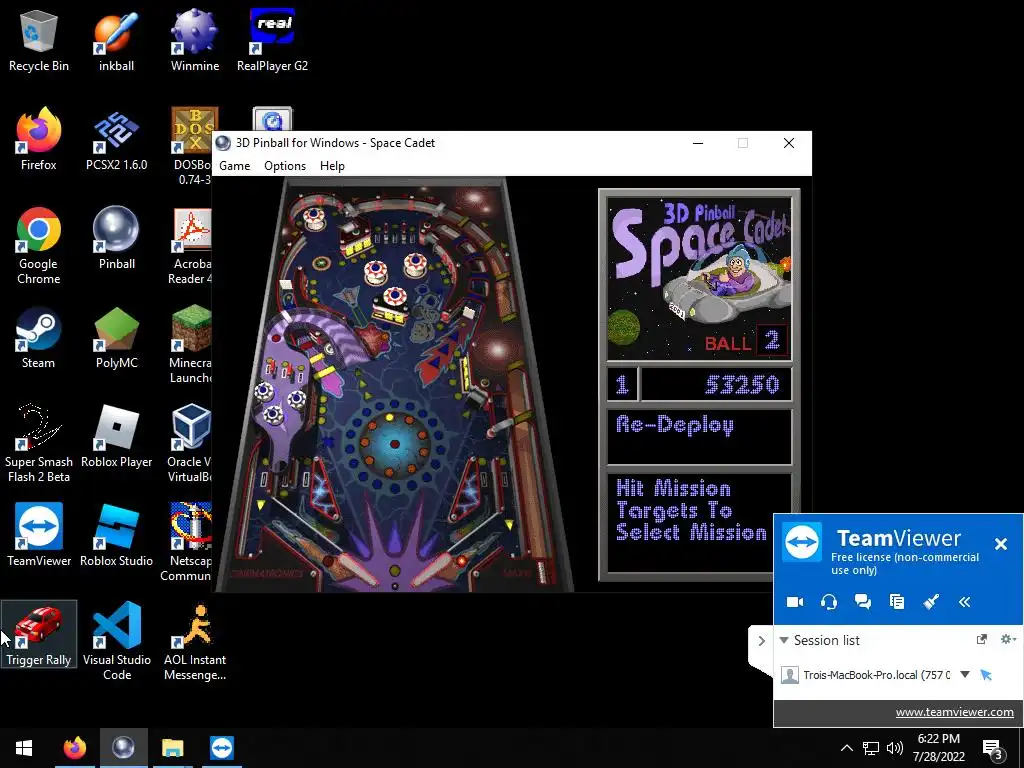
Task: Close the TeamViewer panel with X
Action: (1000, 544)
